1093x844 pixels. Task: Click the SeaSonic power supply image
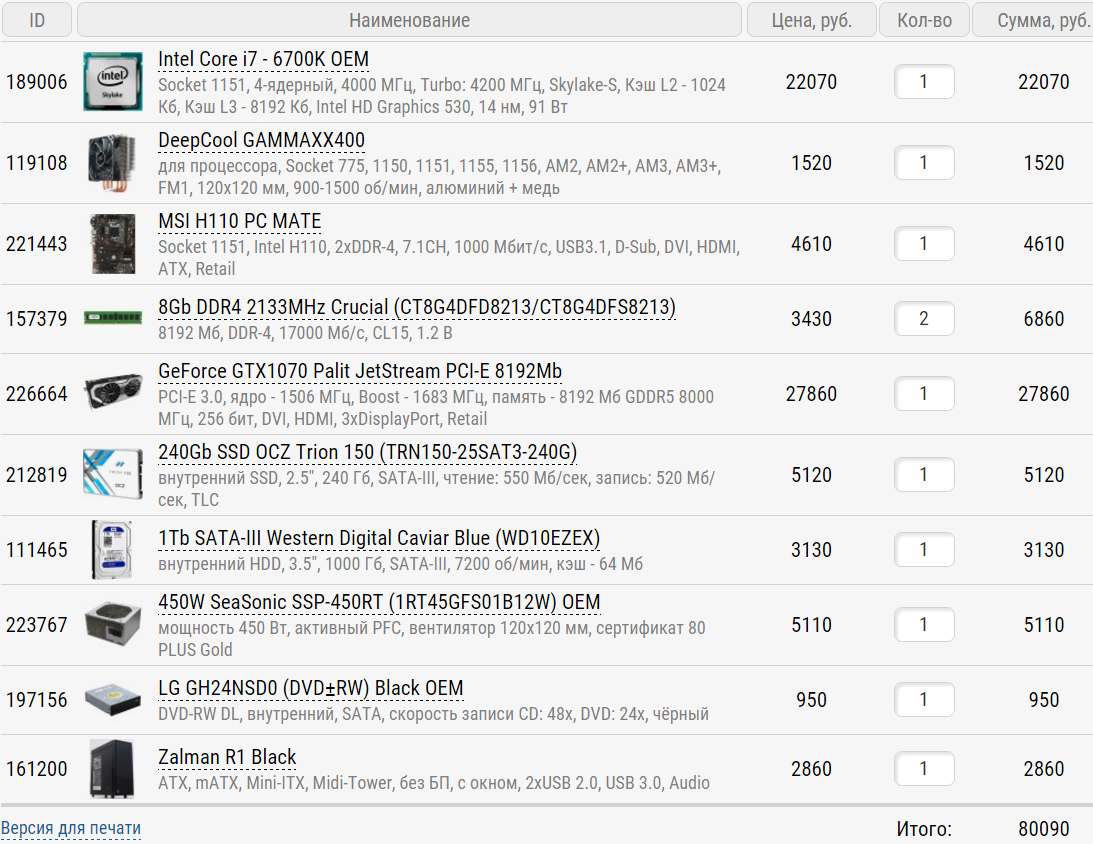112,624
